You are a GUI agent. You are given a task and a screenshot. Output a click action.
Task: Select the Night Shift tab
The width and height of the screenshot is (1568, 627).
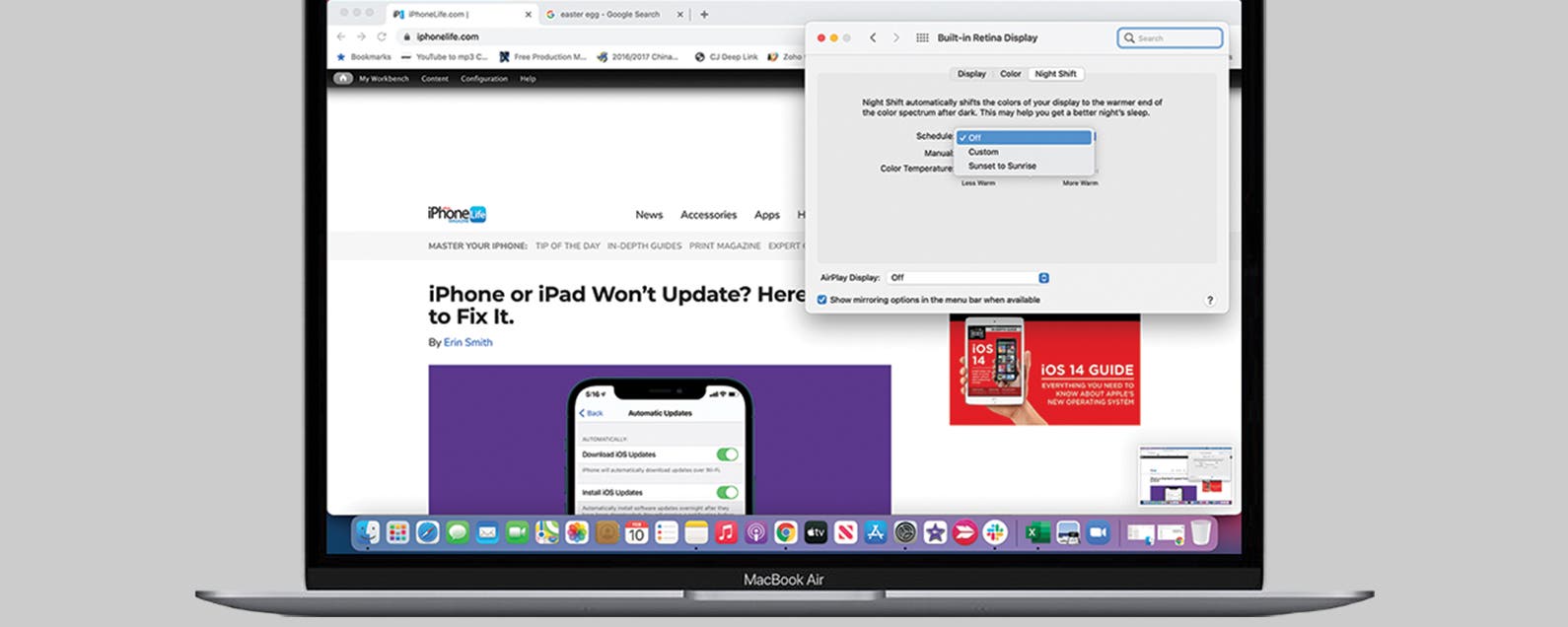coord(1055,74)
